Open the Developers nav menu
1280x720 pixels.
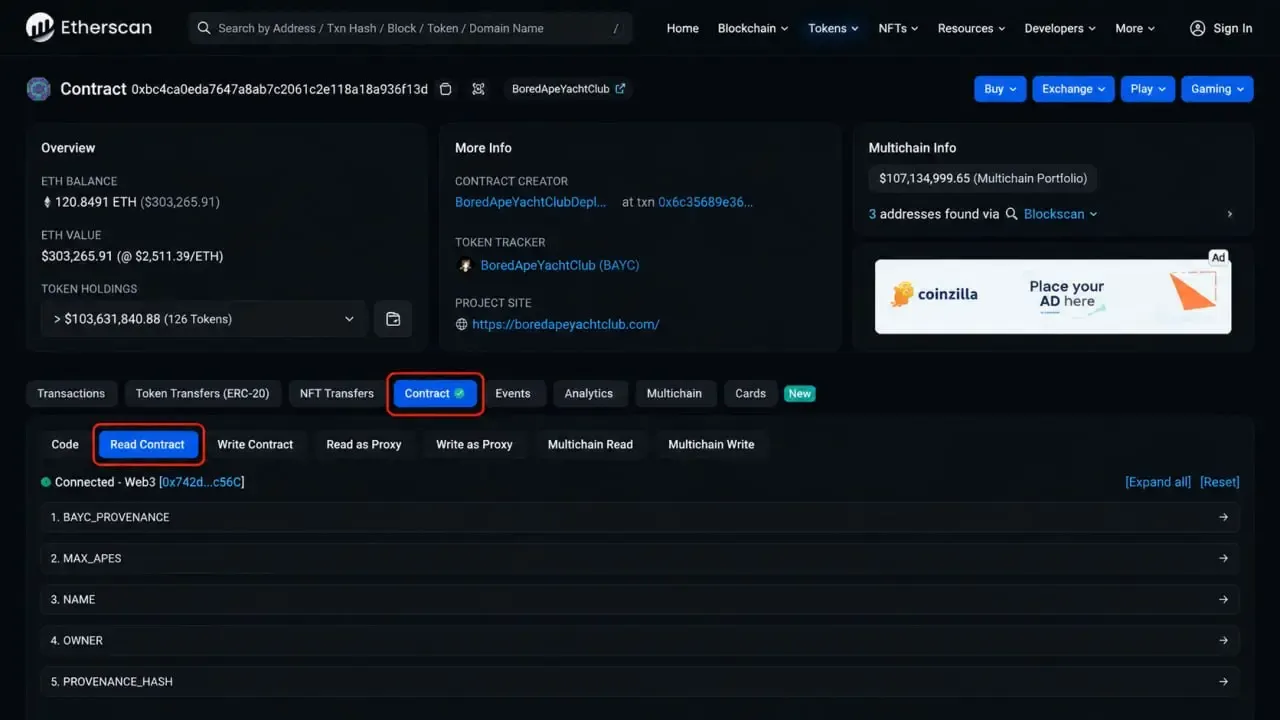click(x=1060, y=28)
